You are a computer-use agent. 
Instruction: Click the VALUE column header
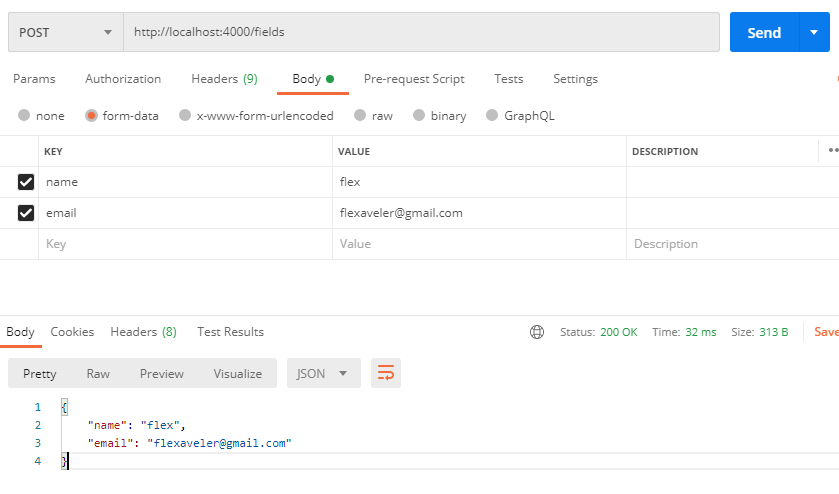354,151
